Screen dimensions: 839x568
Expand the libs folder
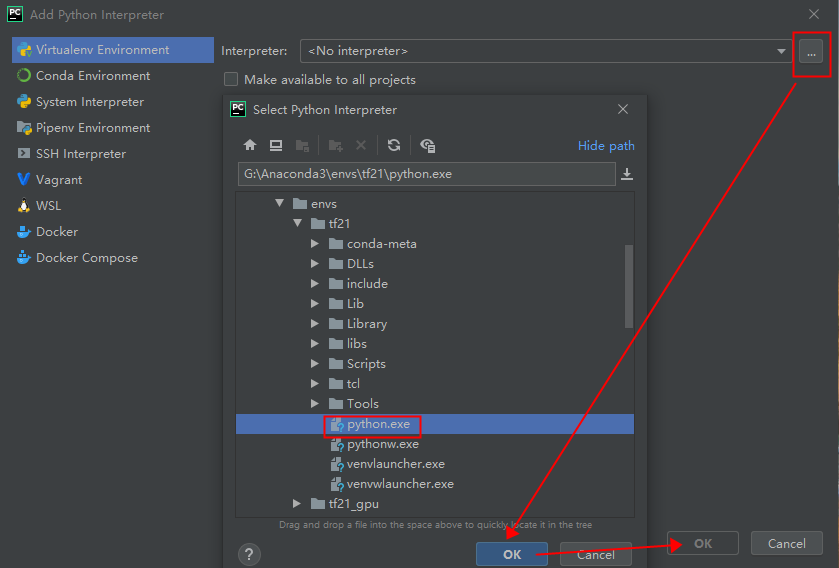315,343
